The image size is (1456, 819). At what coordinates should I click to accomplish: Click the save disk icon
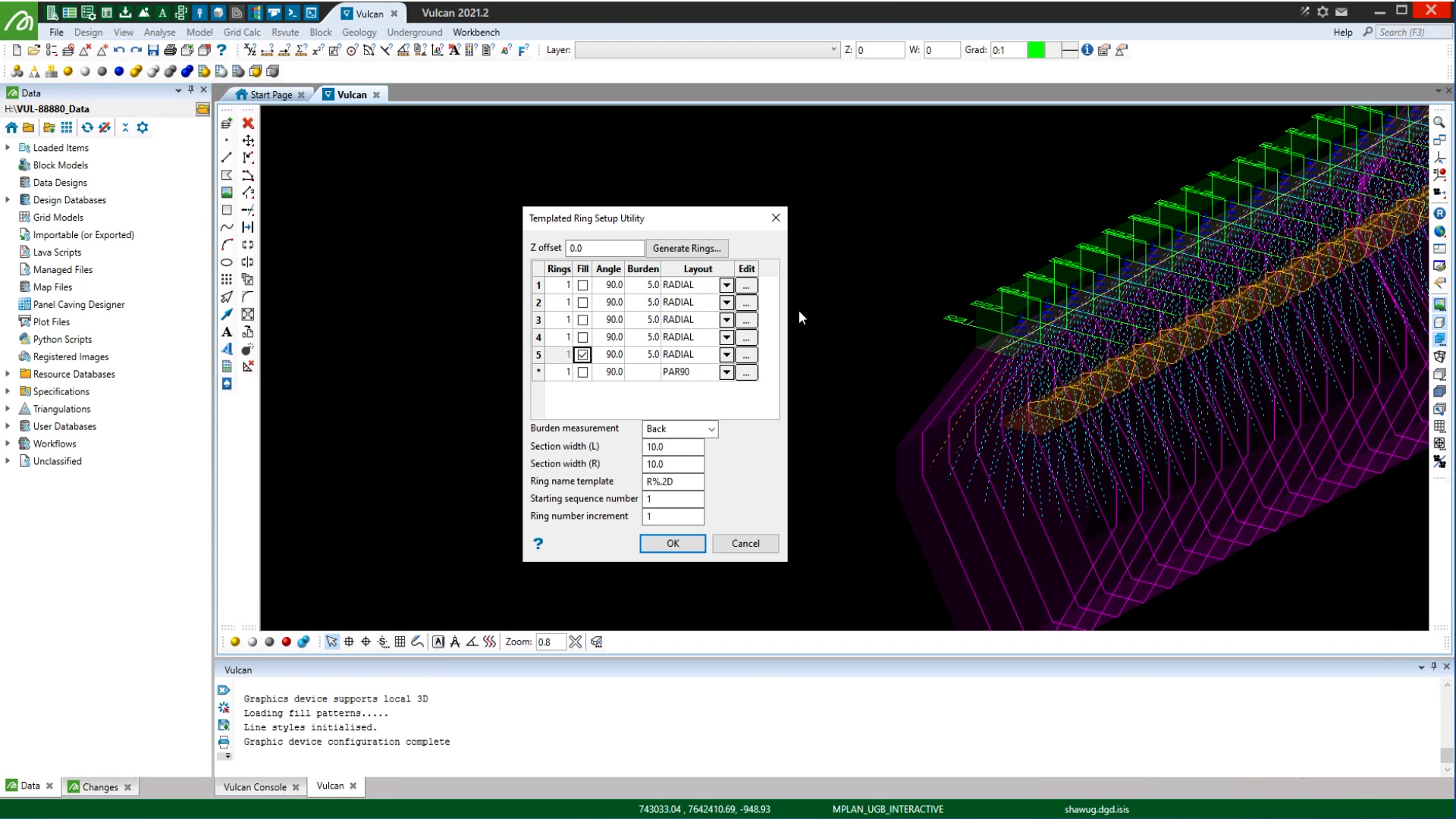[153, 50]
